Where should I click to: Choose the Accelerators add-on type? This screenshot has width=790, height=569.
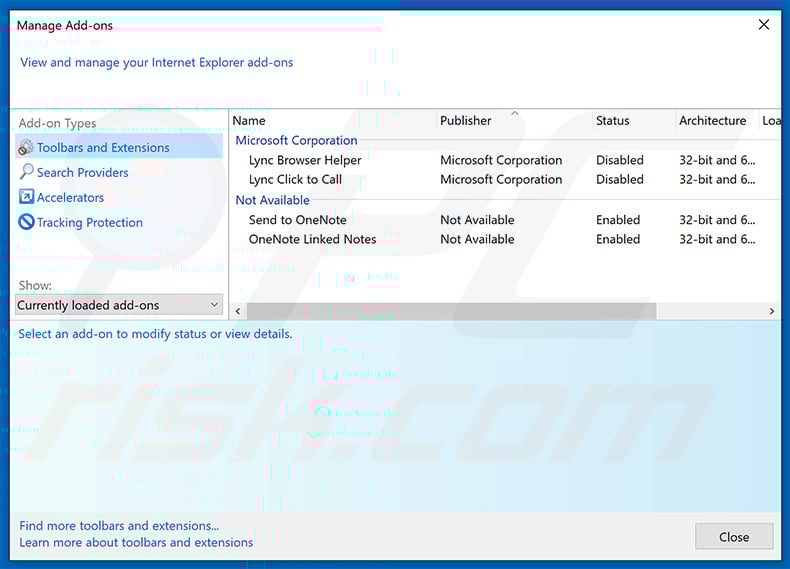point(71,198)
